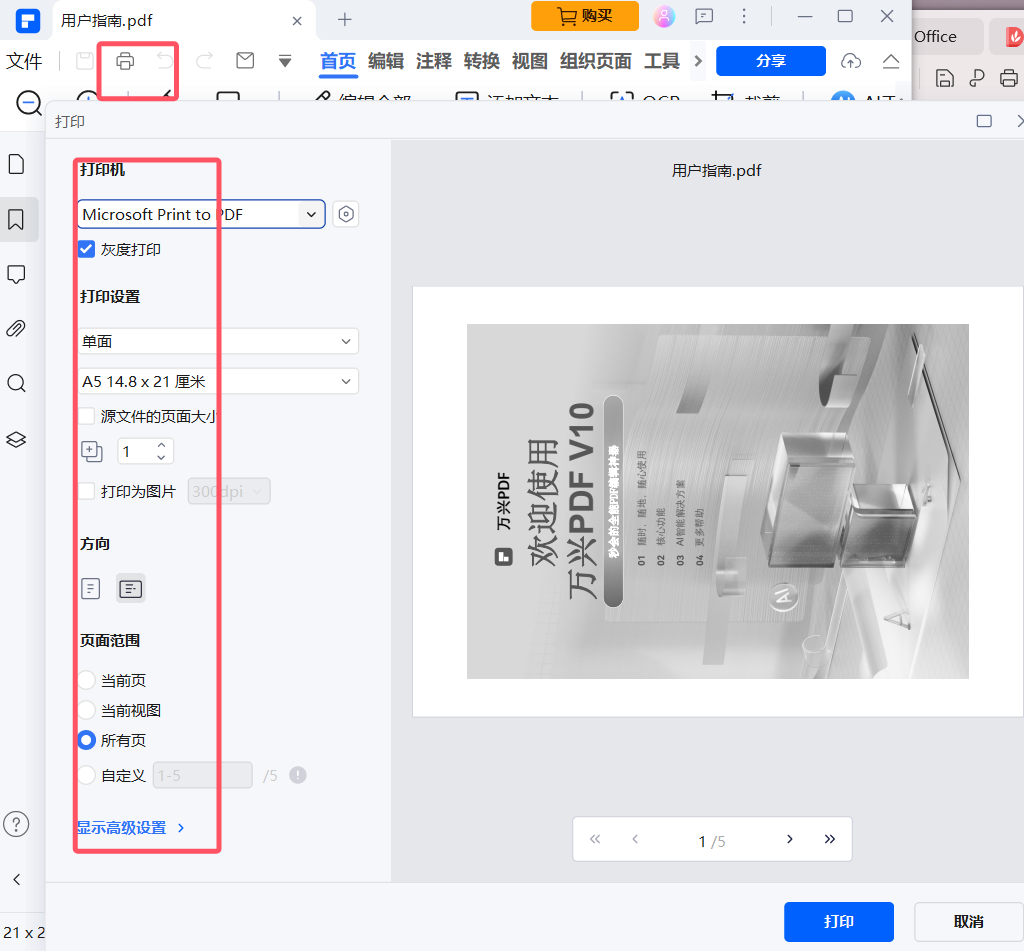Enable the 打印为图片 print-as-image checkbox
This screenshot has height=951, width=1024.
pyautogui.click(x=85, y=491)
